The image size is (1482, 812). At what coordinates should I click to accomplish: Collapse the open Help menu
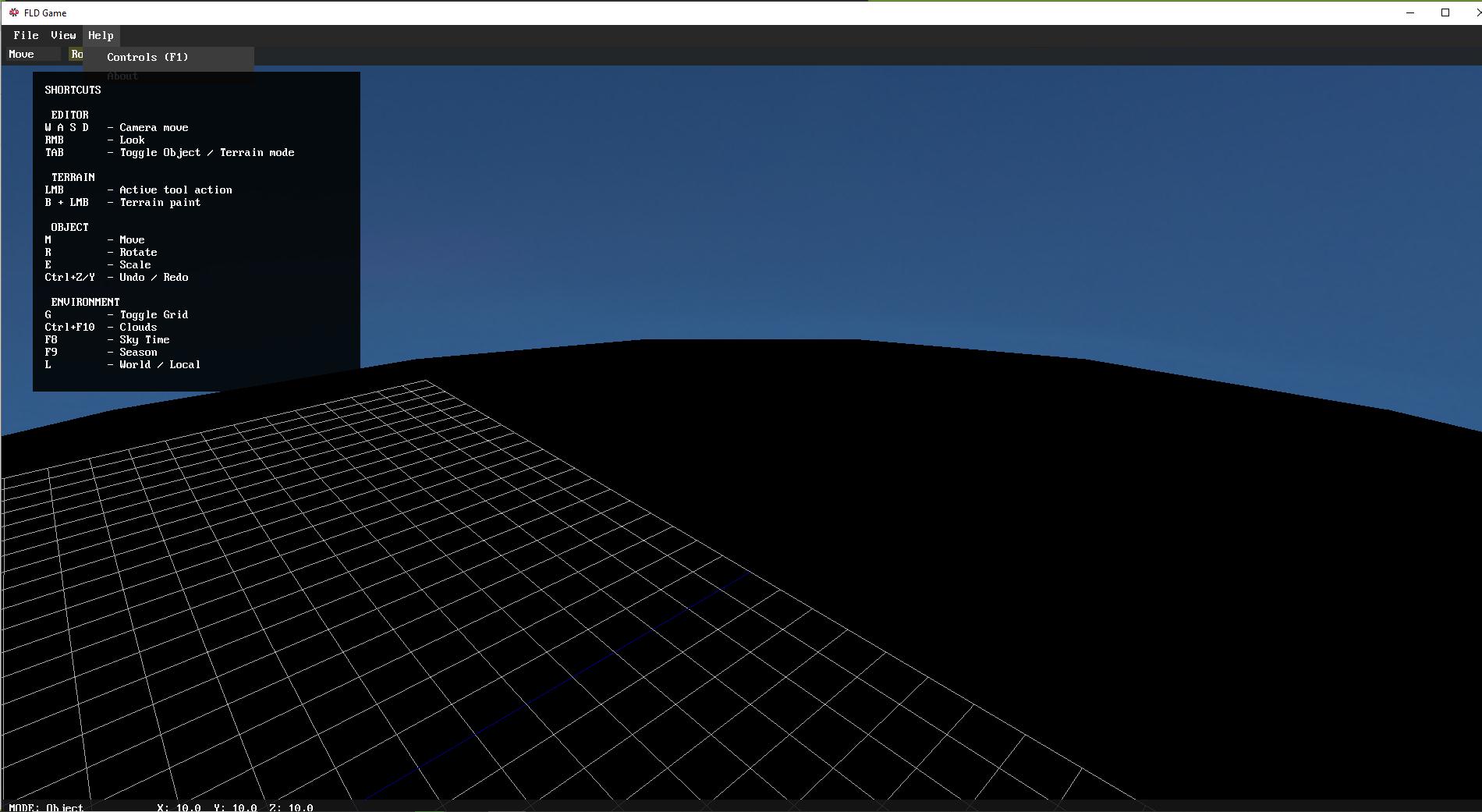pos(101,35)
